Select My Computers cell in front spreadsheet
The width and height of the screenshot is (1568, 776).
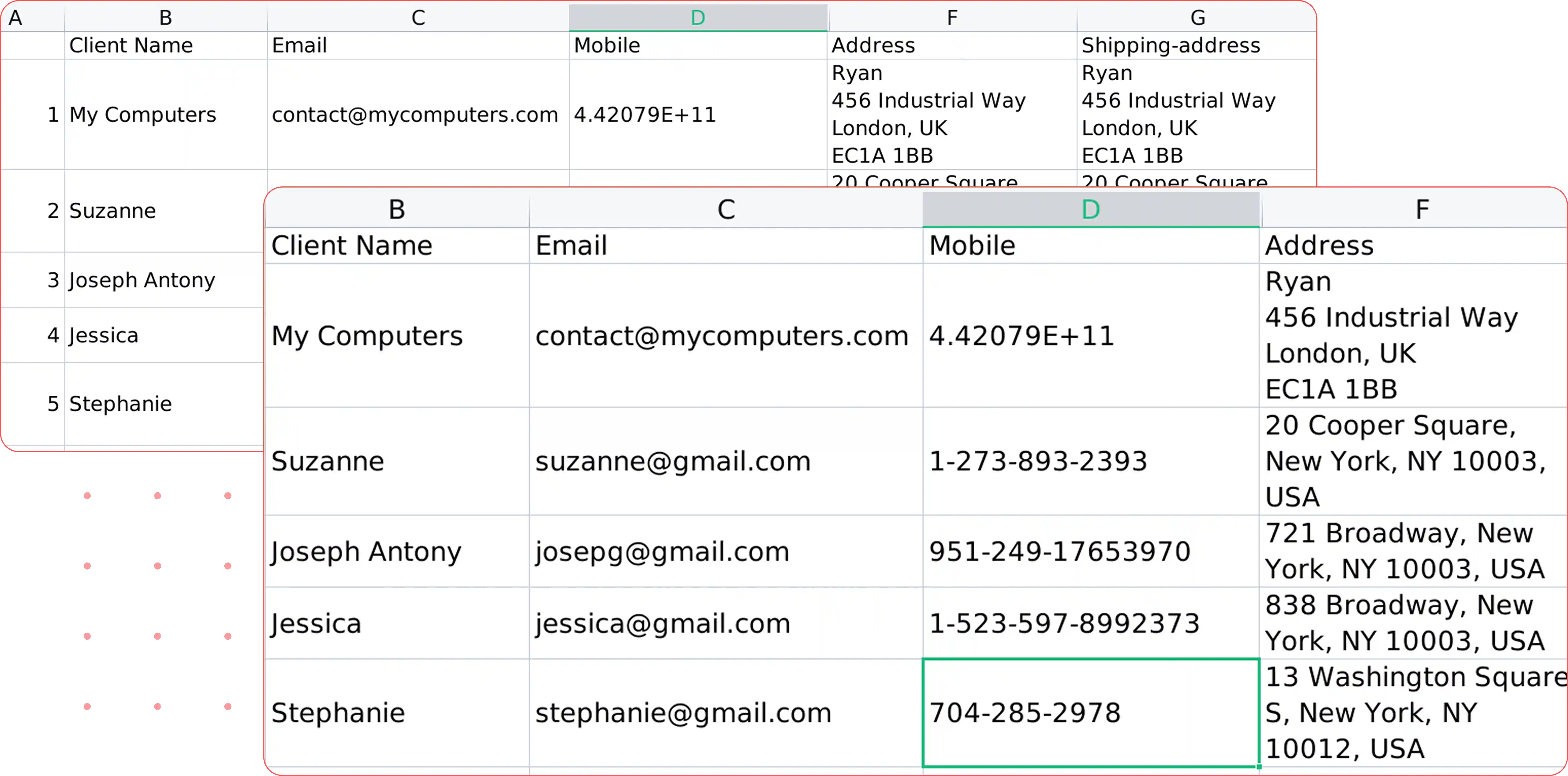(x=397, y=336)
